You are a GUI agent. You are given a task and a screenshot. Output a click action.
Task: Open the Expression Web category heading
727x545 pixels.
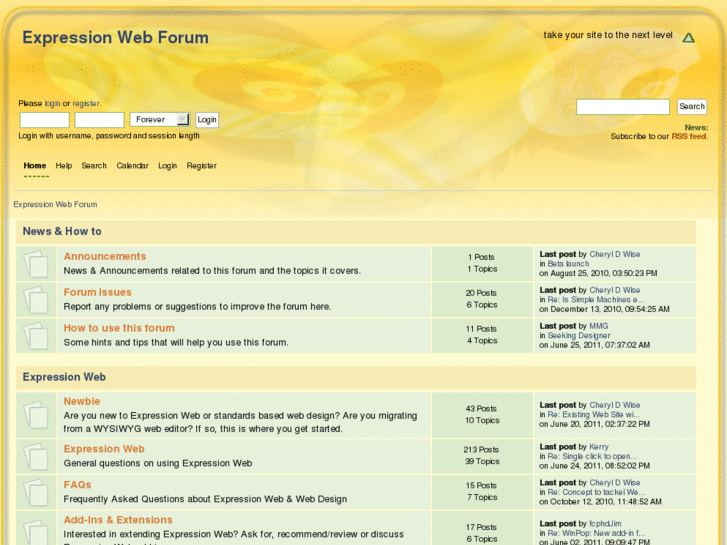click(64, 377)
